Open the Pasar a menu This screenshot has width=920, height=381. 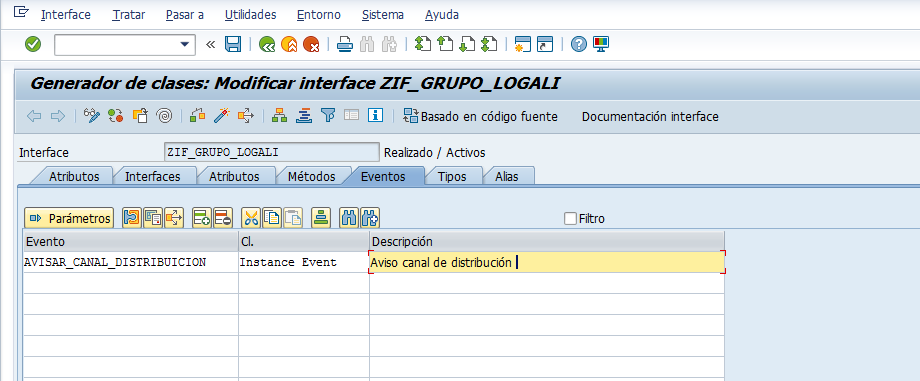click(185, 15)
